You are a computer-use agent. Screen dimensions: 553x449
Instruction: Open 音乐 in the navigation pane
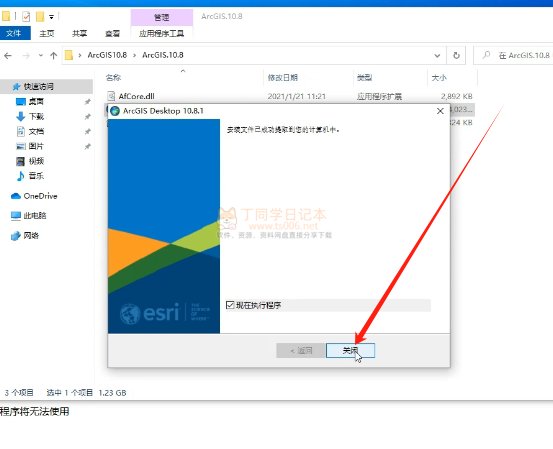[x=36, y=176]
